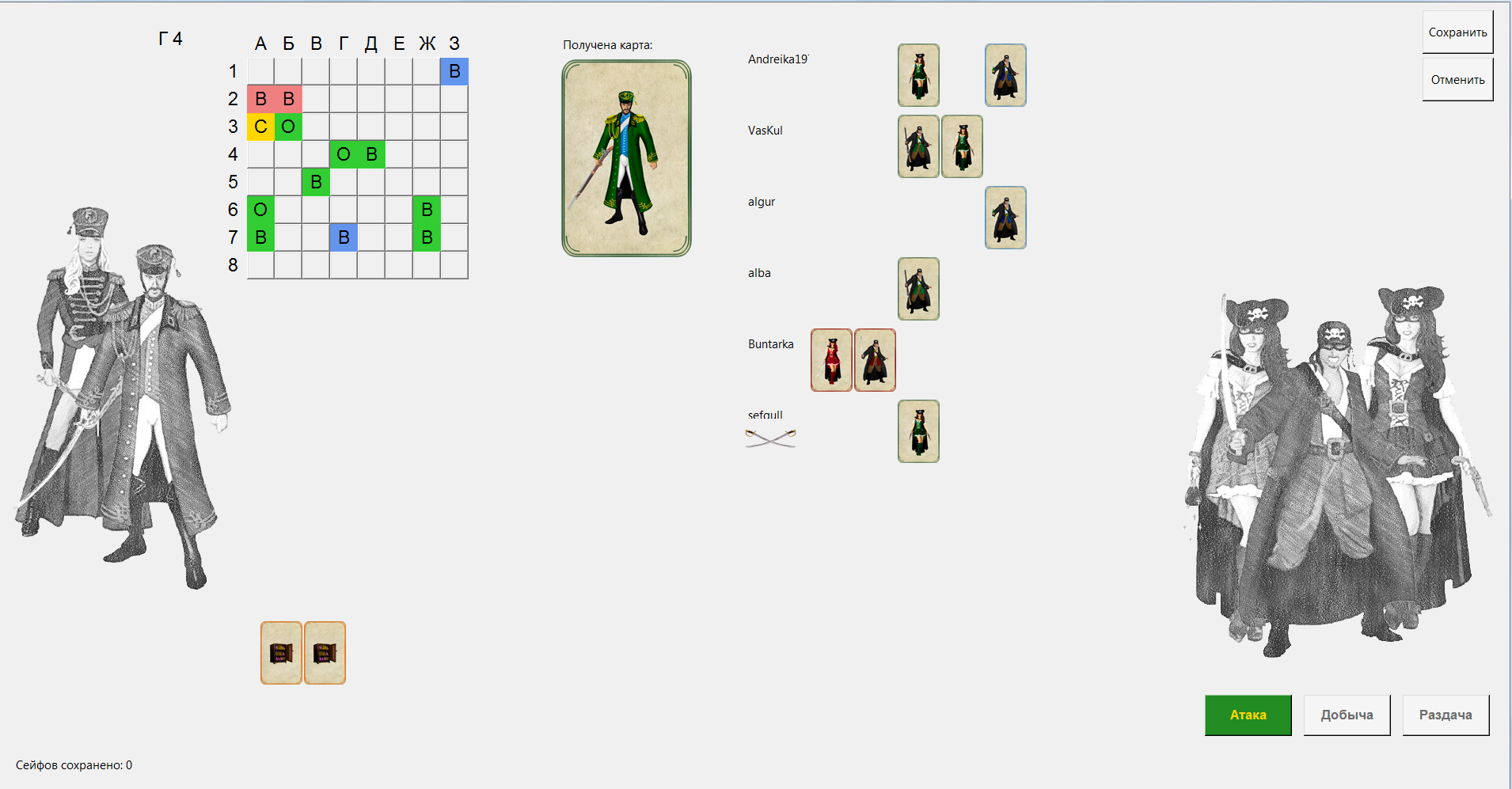Click empty grid cell З4

pos(454,154)
